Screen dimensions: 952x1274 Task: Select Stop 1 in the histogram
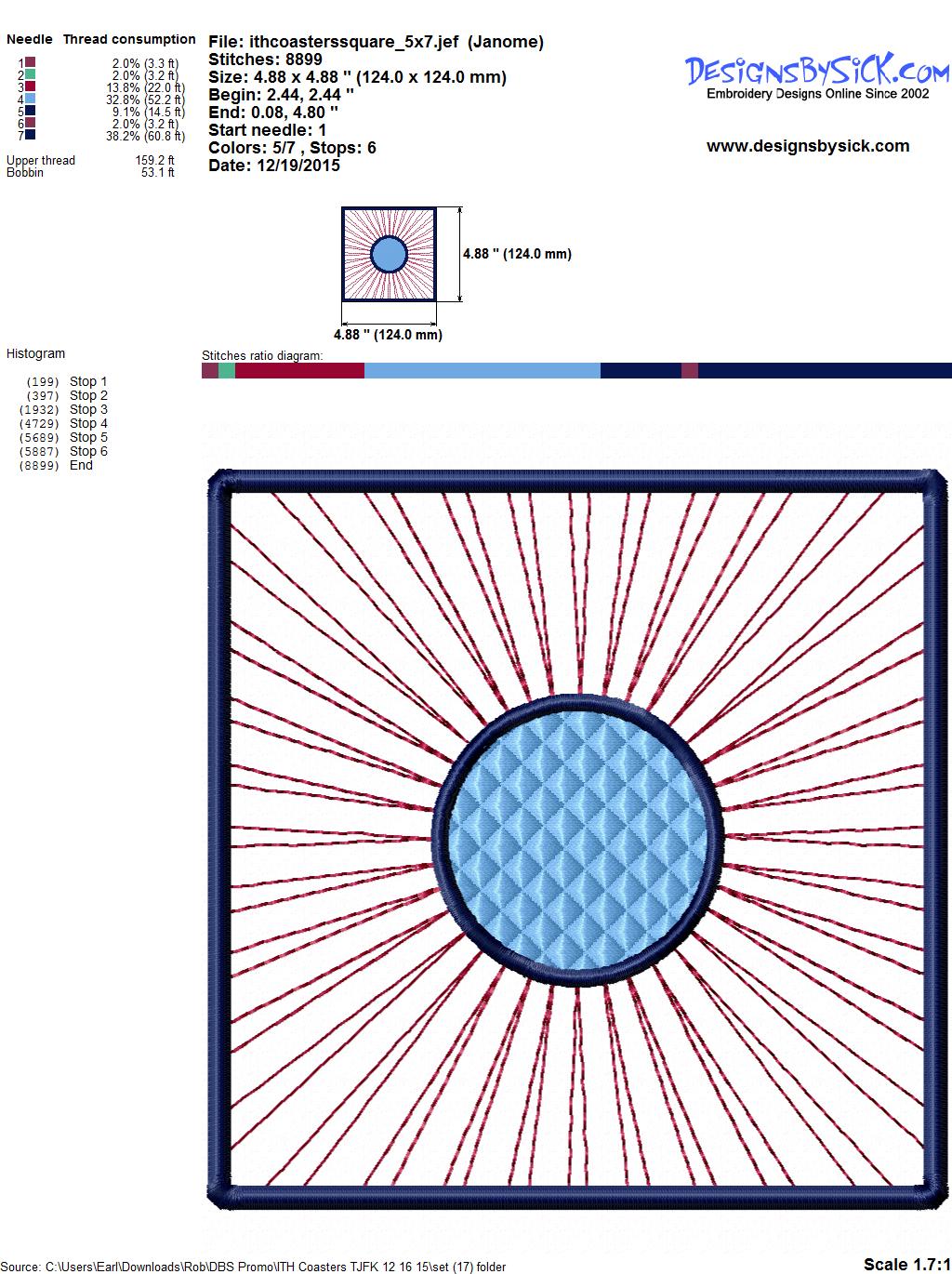(88, 381)
